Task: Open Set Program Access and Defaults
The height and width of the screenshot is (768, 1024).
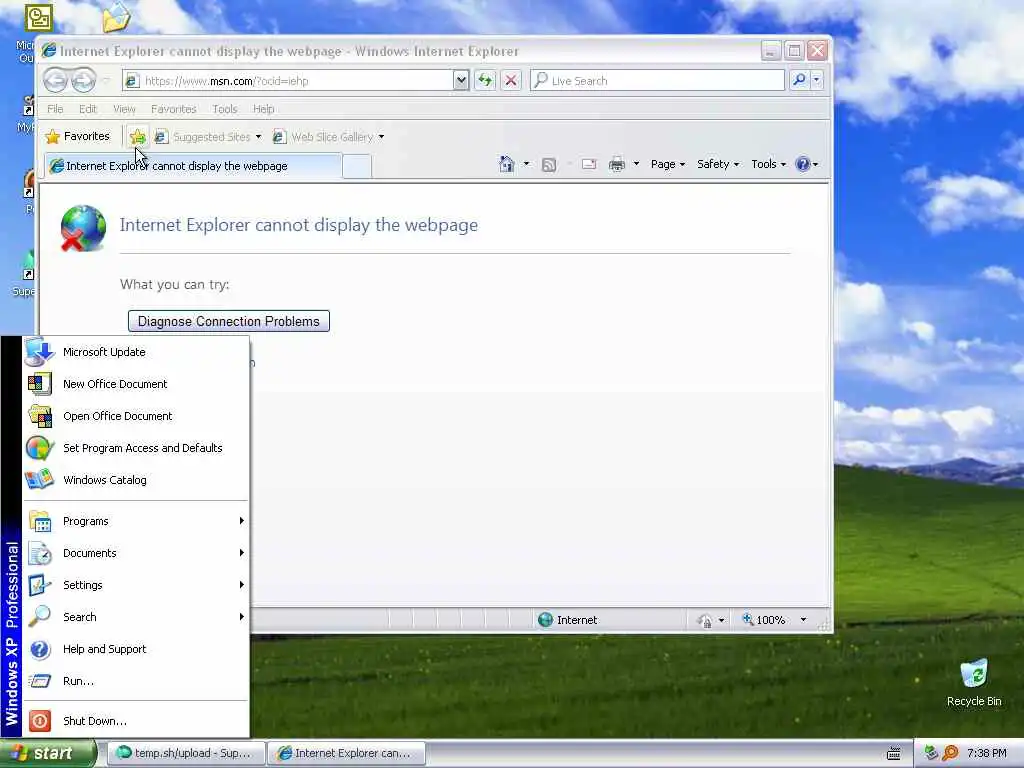Action: [x=136, y=448]
